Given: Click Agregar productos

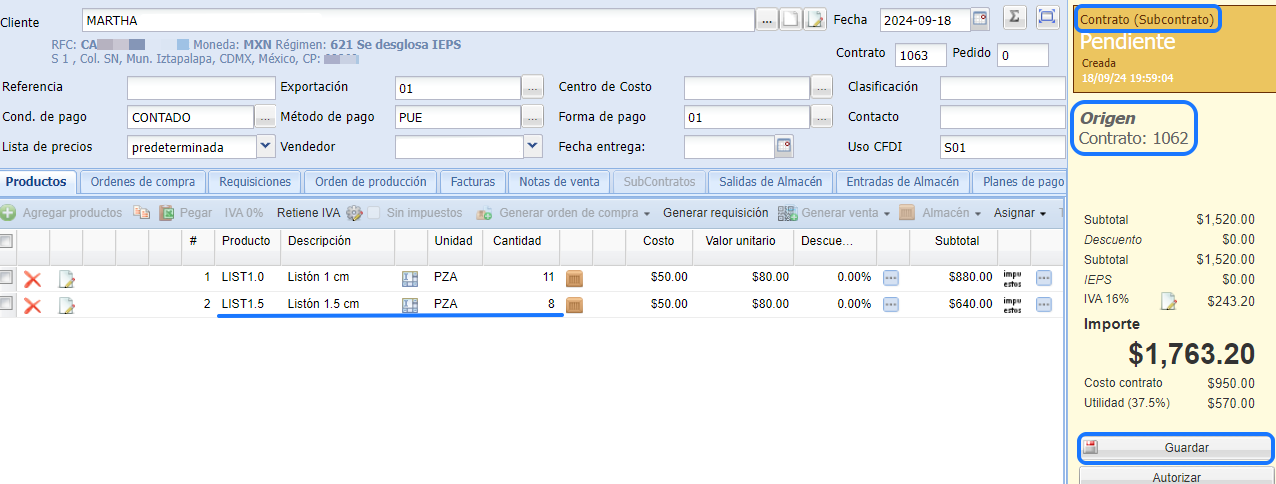Looking at the screenshot, I should (62, 213).
